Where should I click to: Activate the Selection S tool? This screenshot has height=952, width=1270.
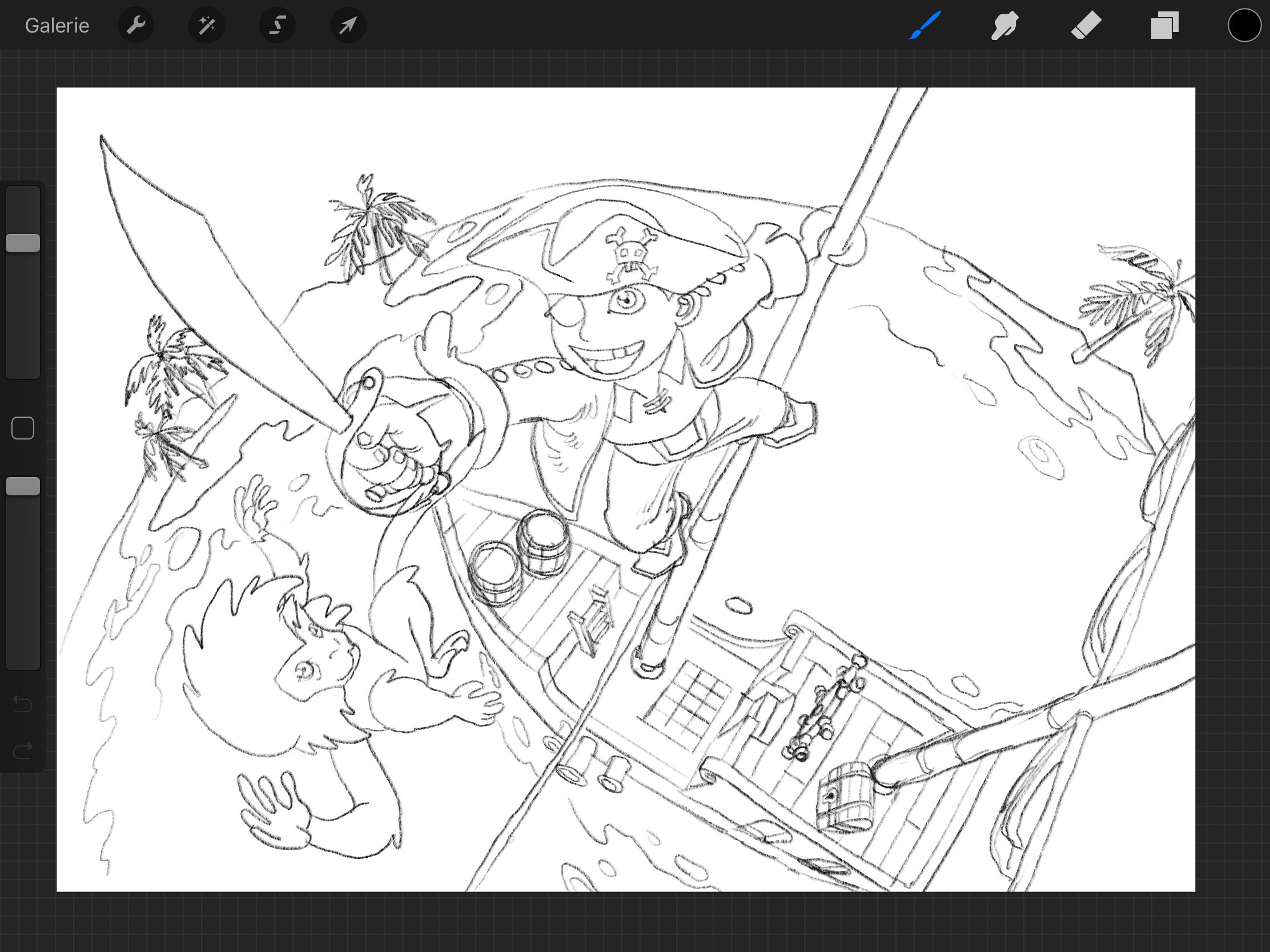coord(278,26)
